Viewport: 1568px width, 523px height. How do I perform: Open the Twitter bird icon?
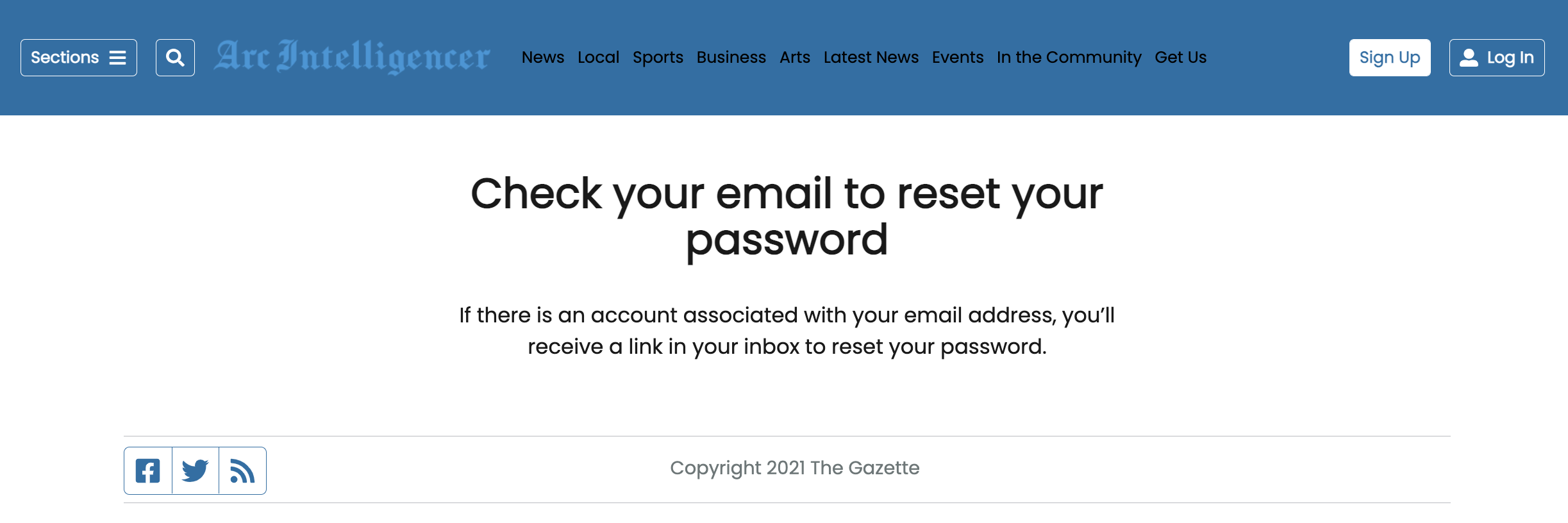[196, 471]
